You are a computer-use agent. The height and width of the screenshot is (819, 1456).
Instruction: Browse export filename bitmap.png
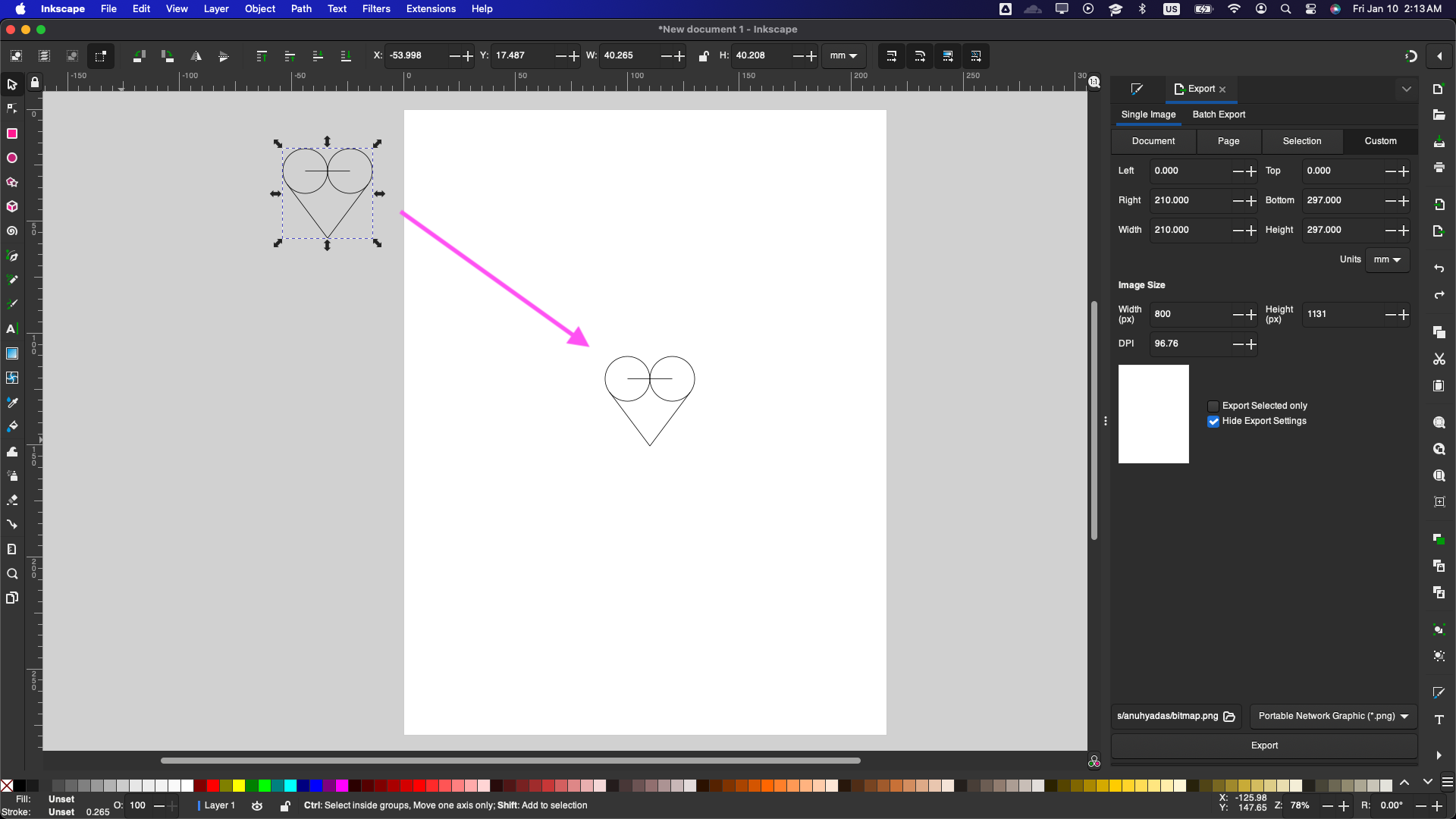coord(1229,716)
